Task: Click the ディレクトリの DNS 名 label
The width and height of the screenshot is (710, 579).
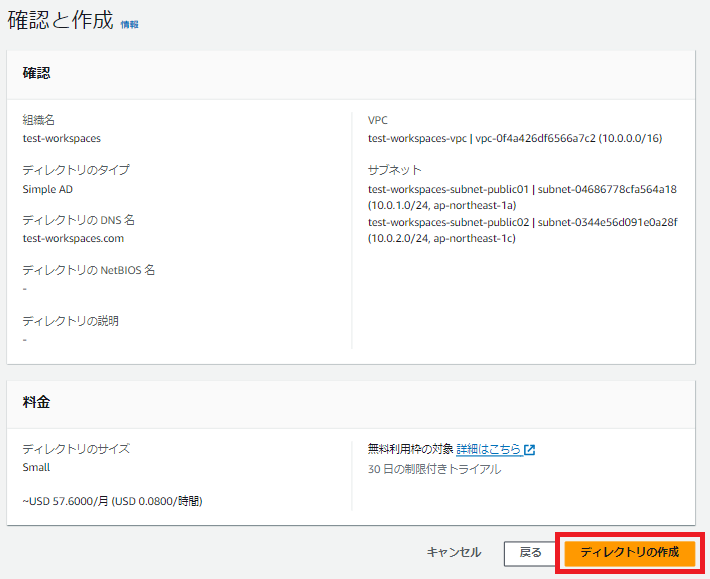Action: click(79, 220)
